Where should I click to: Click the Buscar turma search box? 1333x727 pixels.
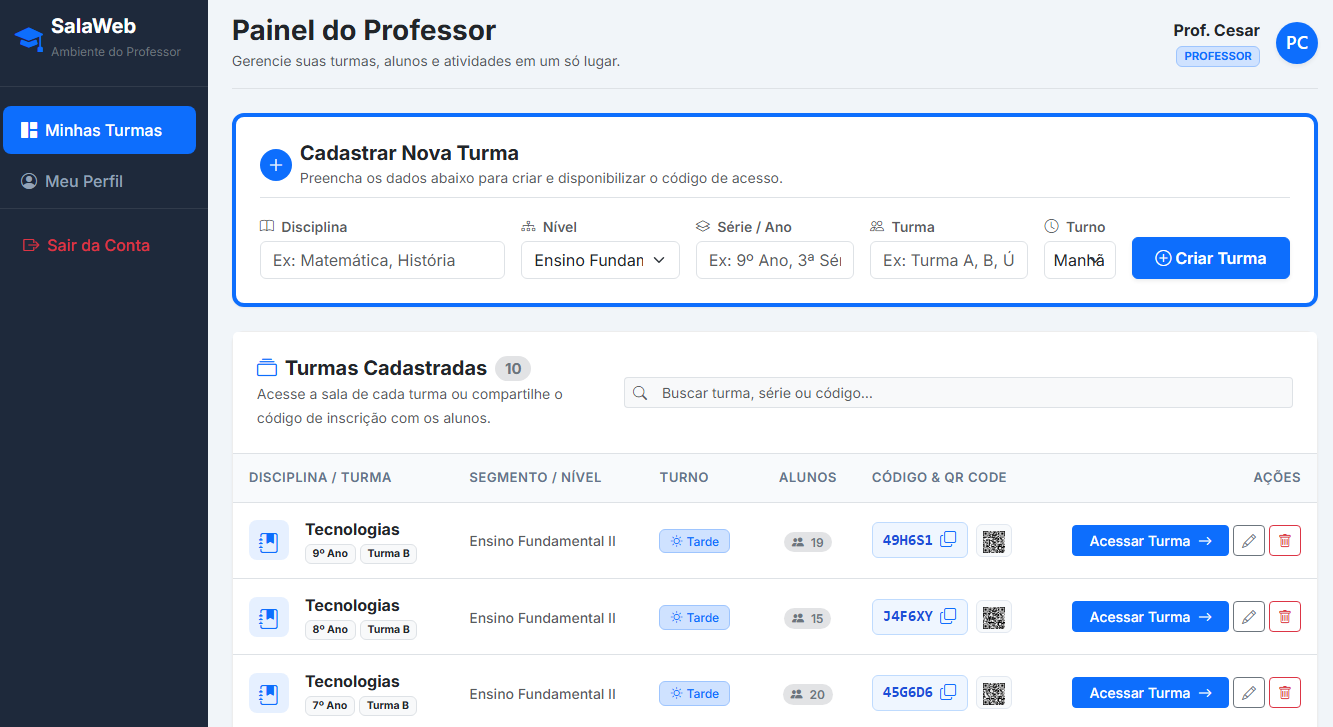(958, 393)
